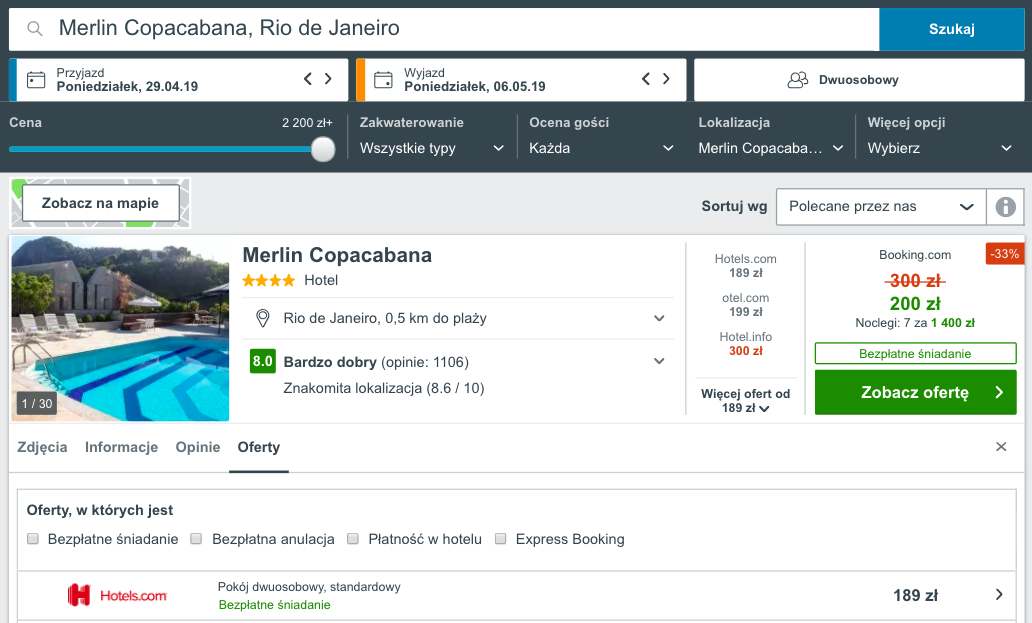
Task: Click the Merlin Copacabana hotel title
Action: pos(337,255)
